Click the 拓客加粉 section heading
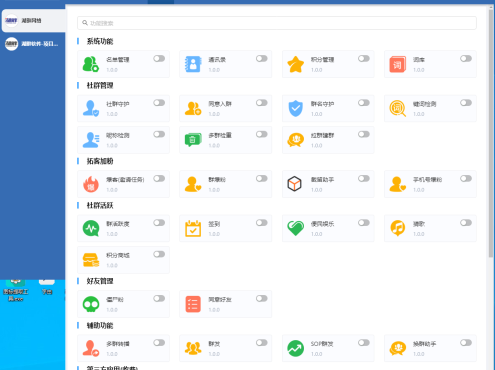Image resolution: width=495 pixels, height=370 pixels. pyautogui.click(x=100, y=161)
